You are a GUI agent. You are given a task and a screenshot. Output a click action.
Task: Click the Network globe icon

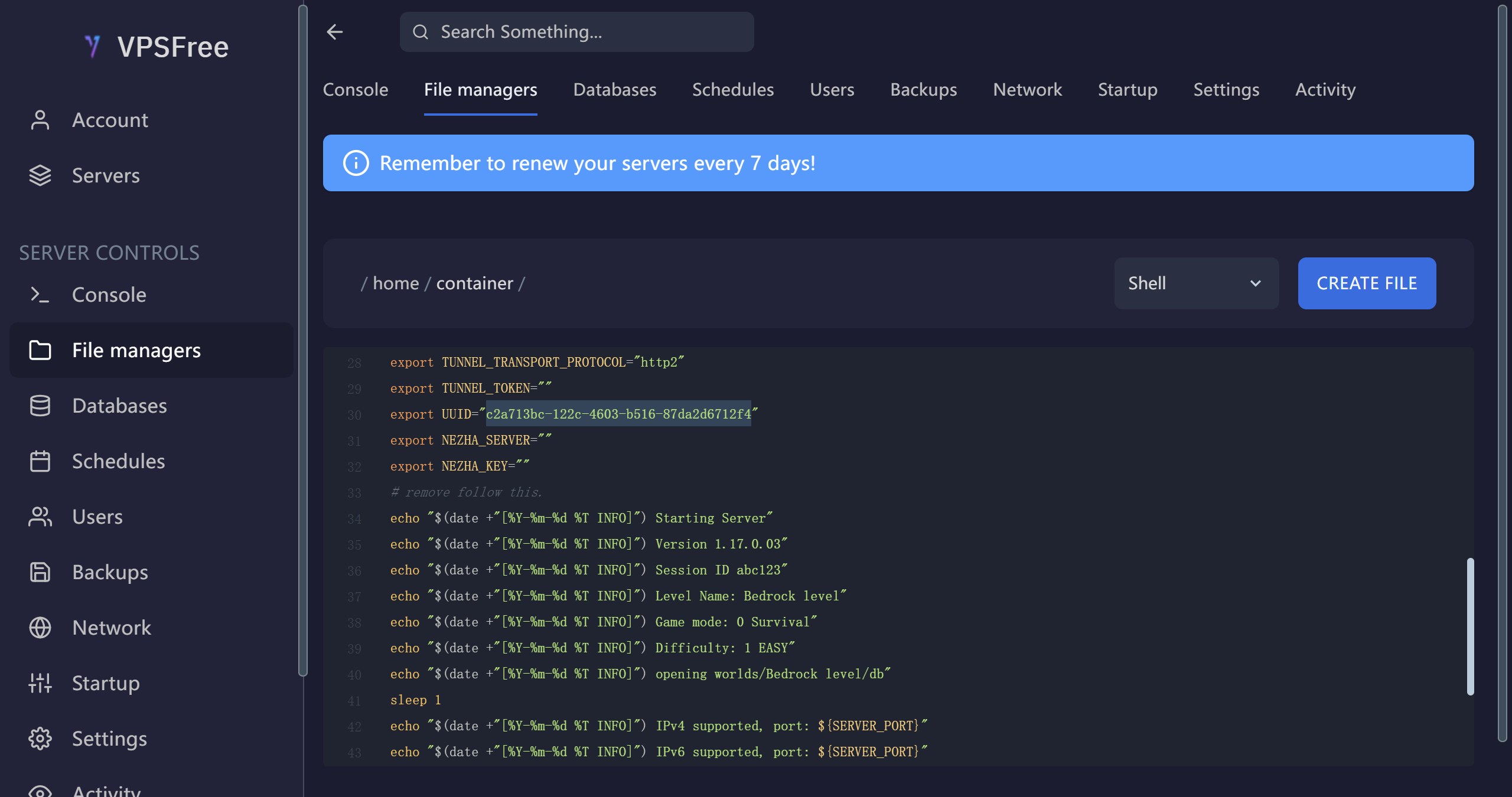[40, 628]
